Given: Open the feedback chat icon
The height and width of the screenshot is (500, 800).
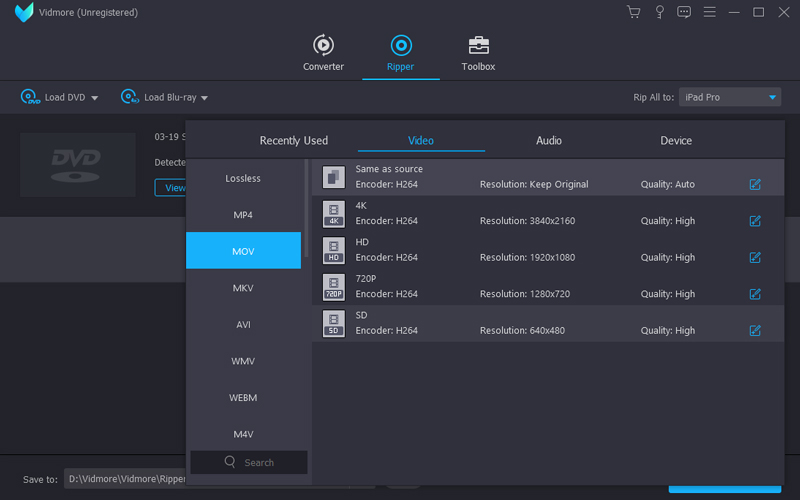Looking at the screenshot, I should [x=684, y=12].
